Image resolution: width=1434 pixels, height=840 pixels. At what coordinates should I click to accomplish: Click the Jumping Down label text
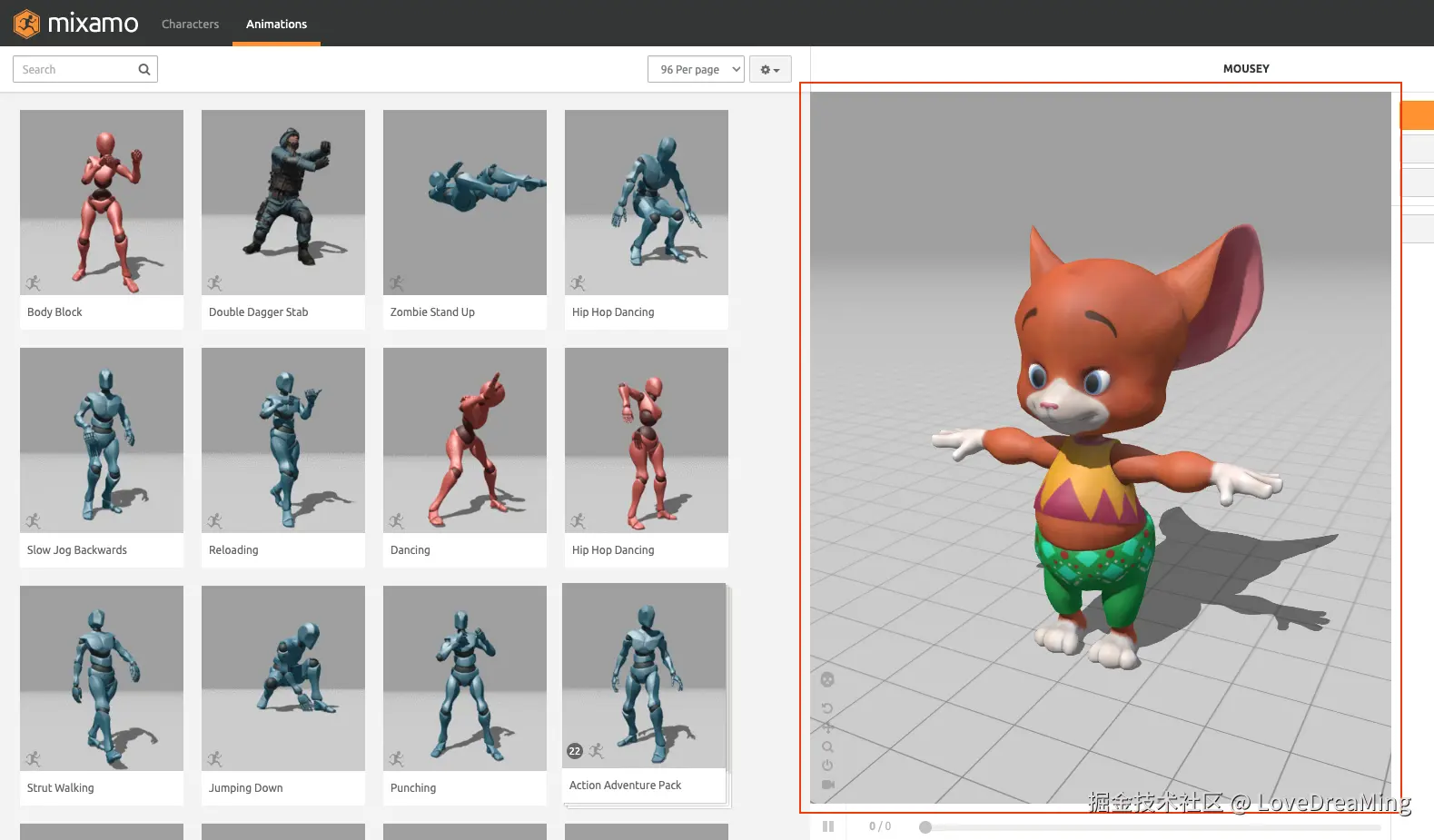click(x=246, y=788)
